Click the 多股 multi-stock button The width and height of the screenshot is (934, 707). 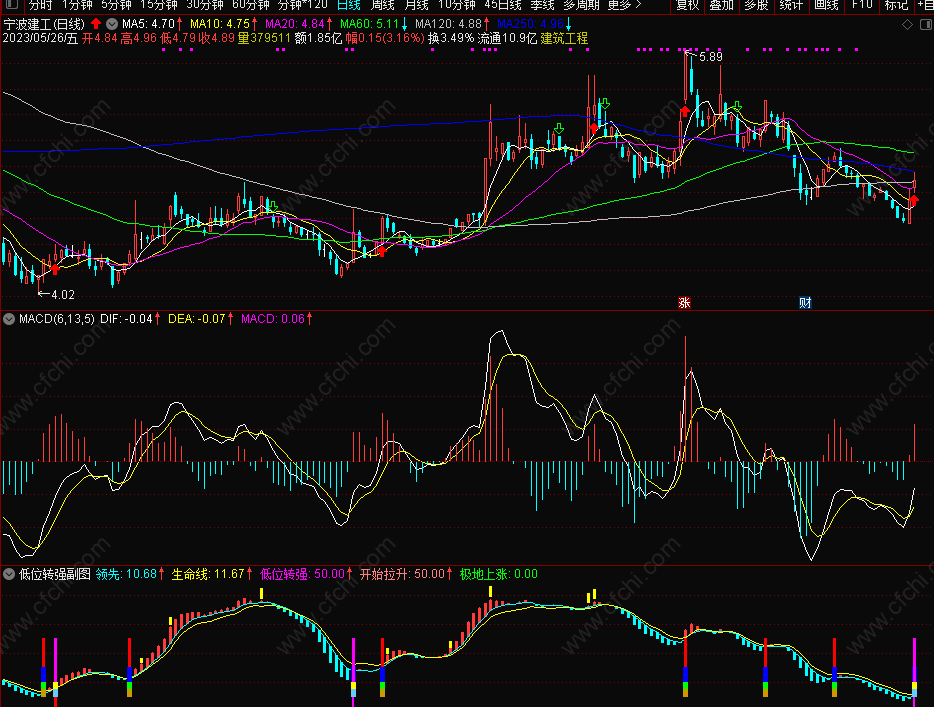(756, 5)
